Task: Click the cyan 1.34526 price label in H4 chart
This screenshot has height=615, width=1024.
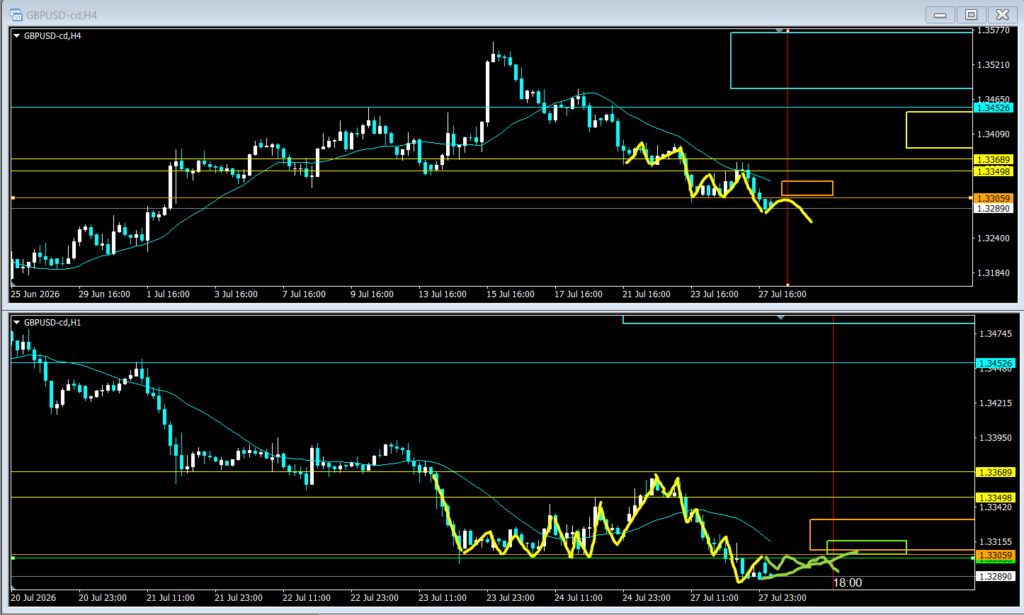Action: [993, 108]
